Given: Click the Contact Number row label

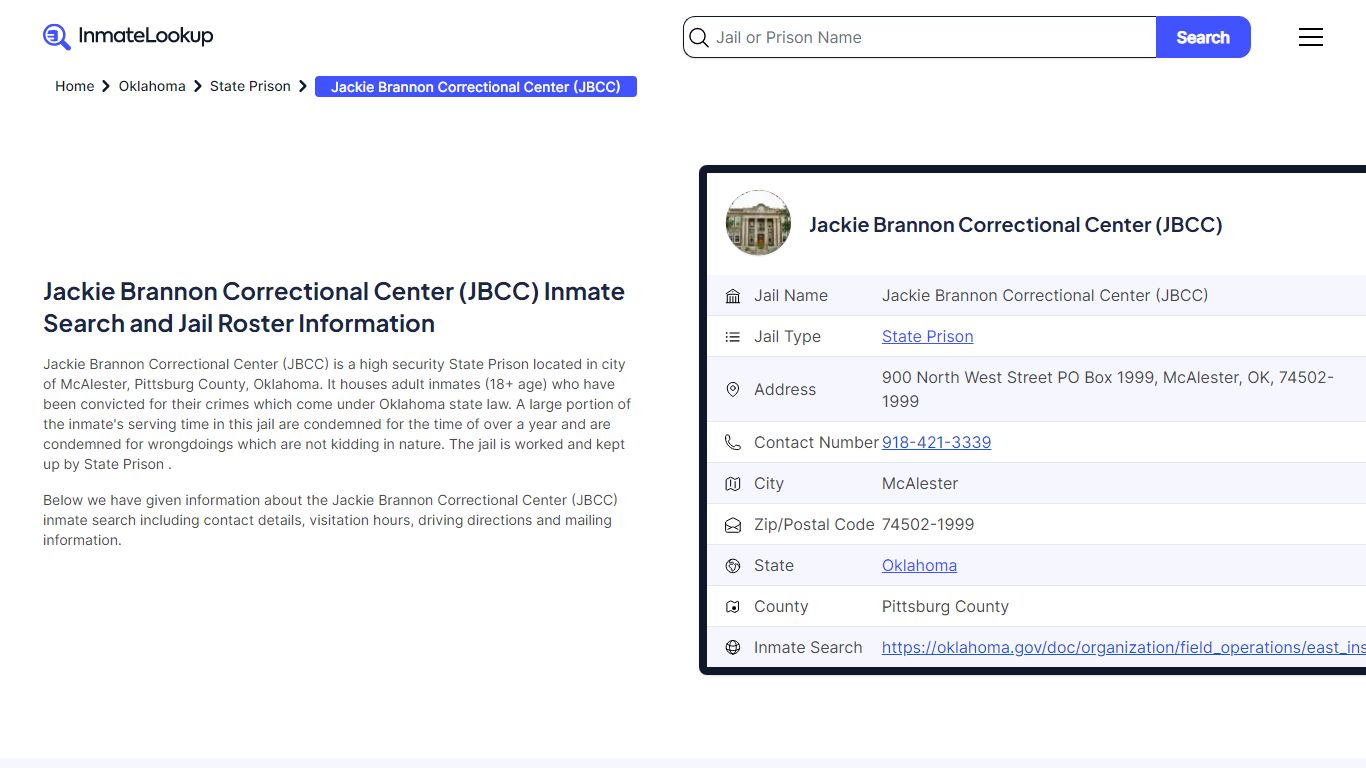Looking at the screenshot, I should click(816, 442).
